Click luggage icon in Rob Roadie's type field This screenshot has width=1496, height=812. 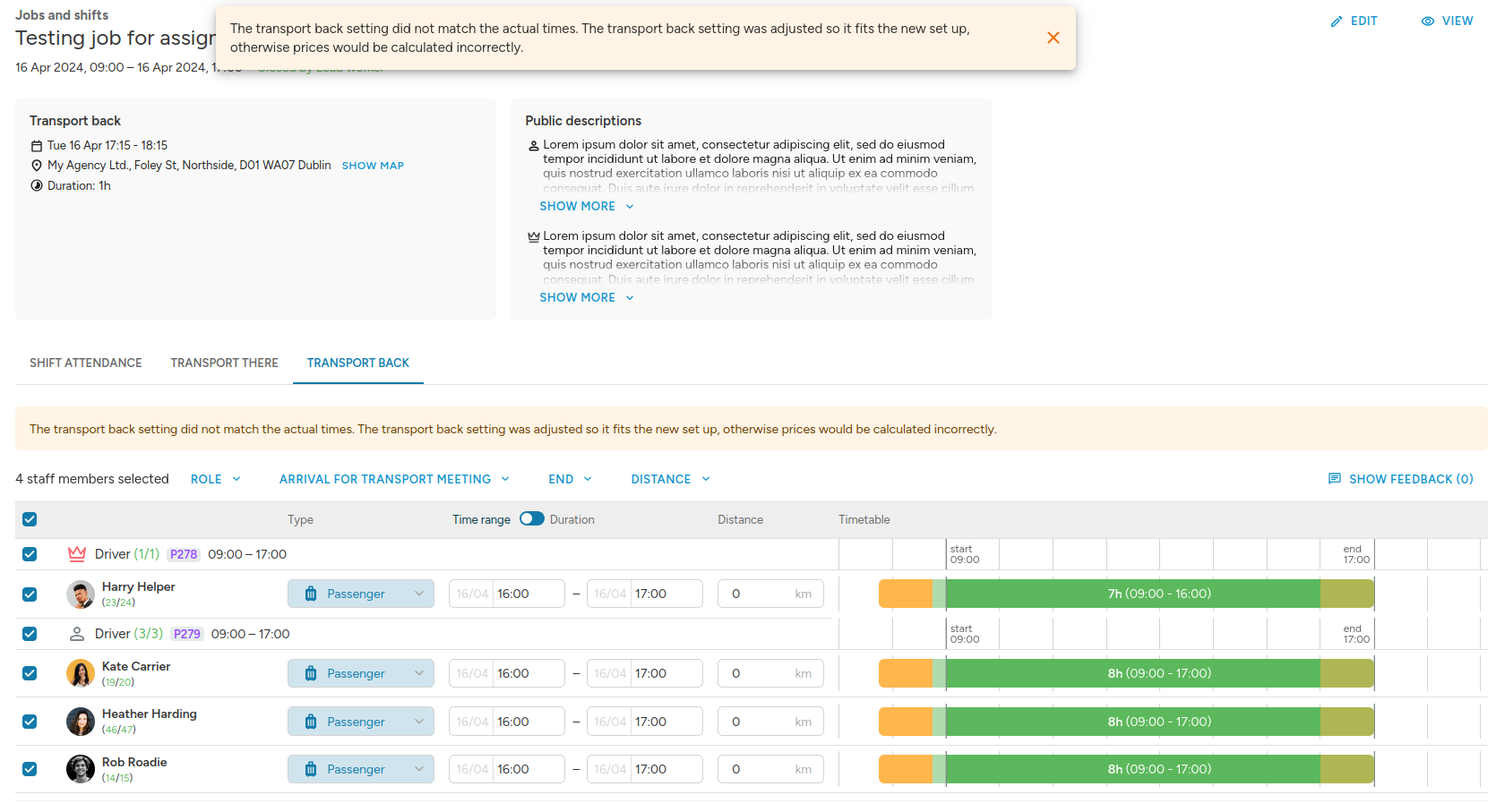(311, 769)
